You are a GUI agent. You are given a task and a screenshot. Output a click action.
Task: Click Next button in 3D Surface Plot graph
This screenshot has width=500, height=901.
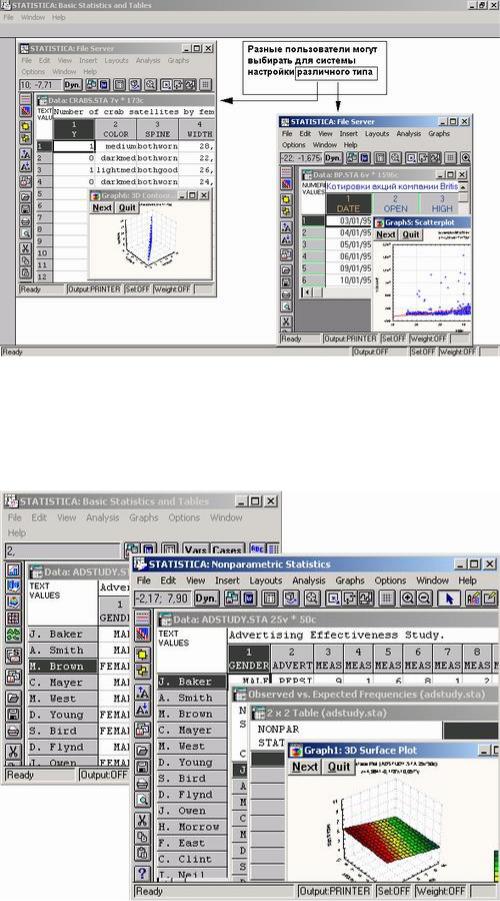pos(305,767)
